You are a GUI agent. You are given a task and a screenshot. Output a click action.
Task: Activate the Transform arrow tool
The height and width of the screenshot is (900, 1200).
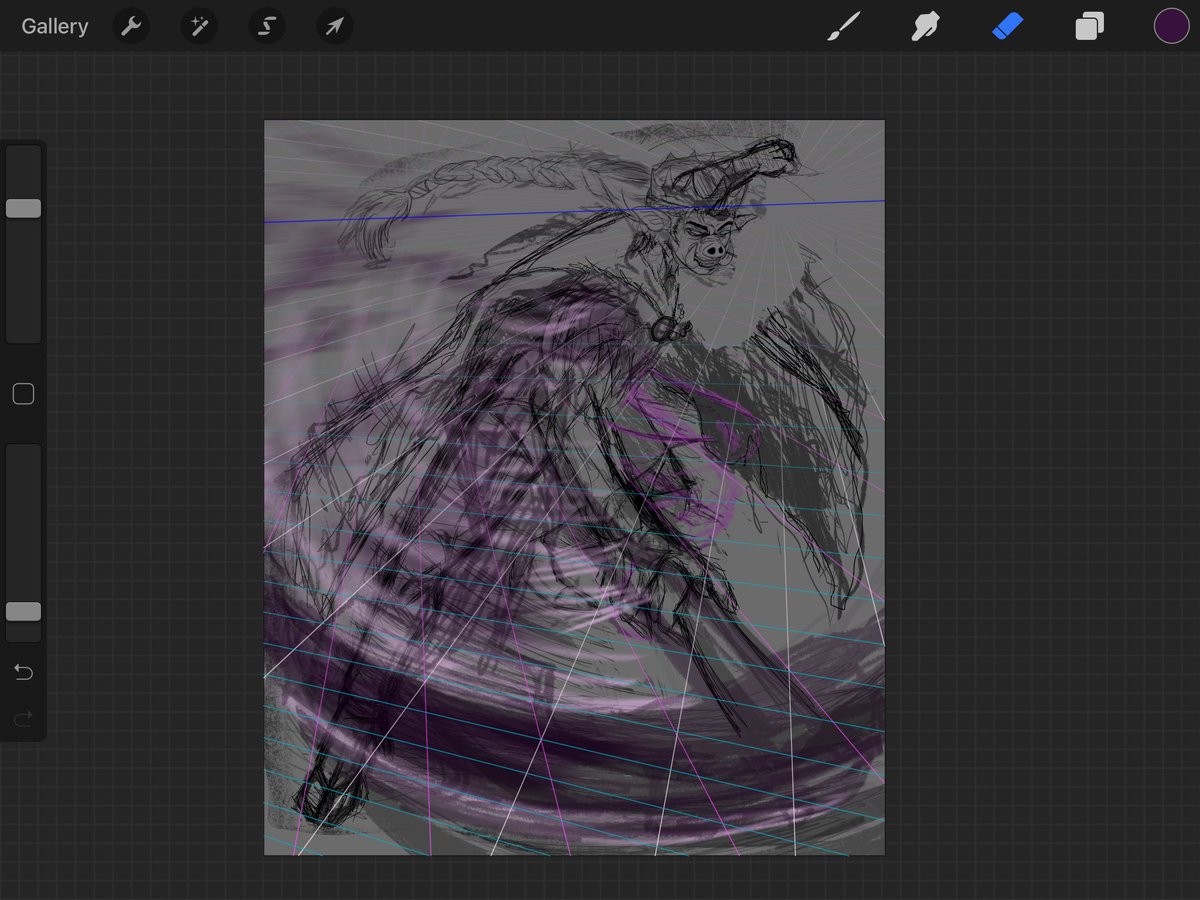tap(335, 26)
